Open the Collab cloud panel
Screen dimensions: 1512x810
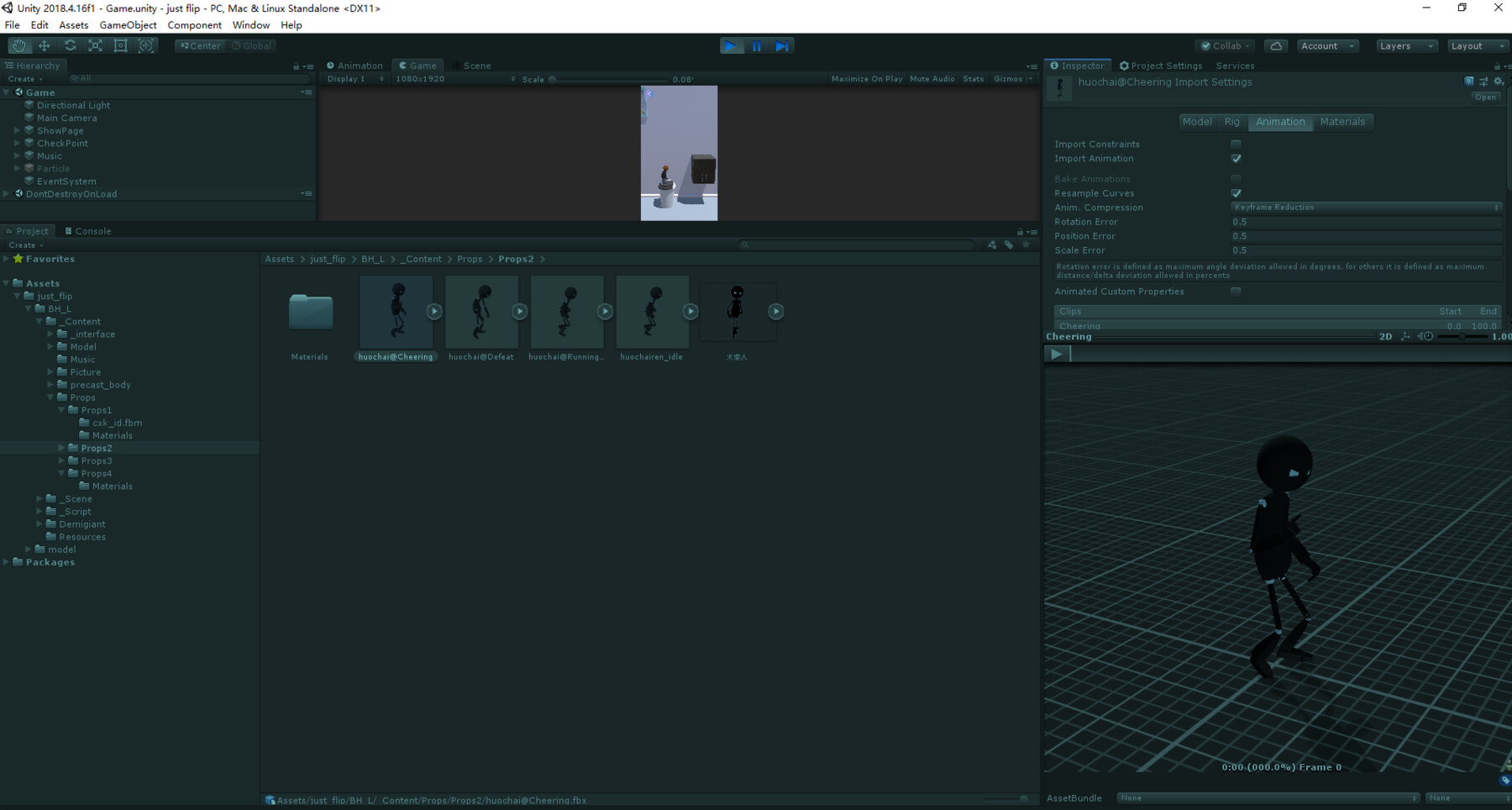coord(1276,45)
